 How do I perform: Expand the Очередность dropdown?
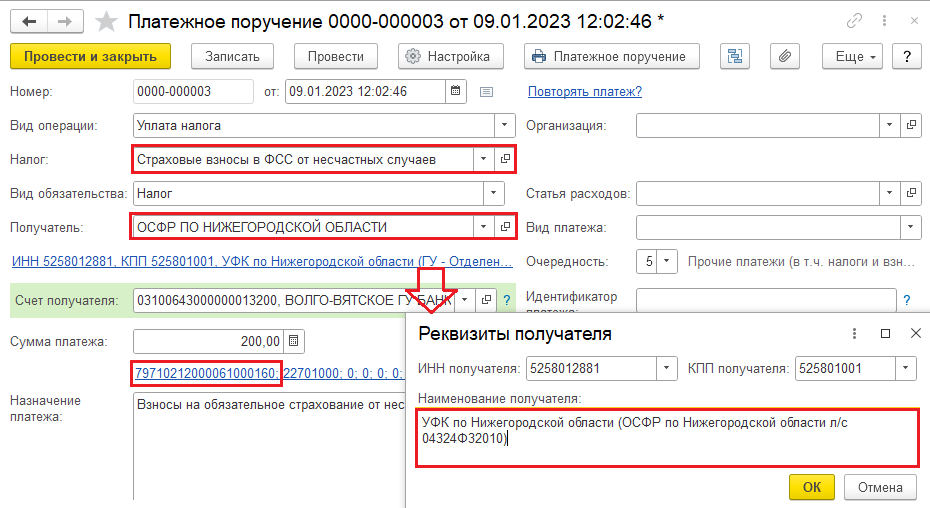(667, 261)
